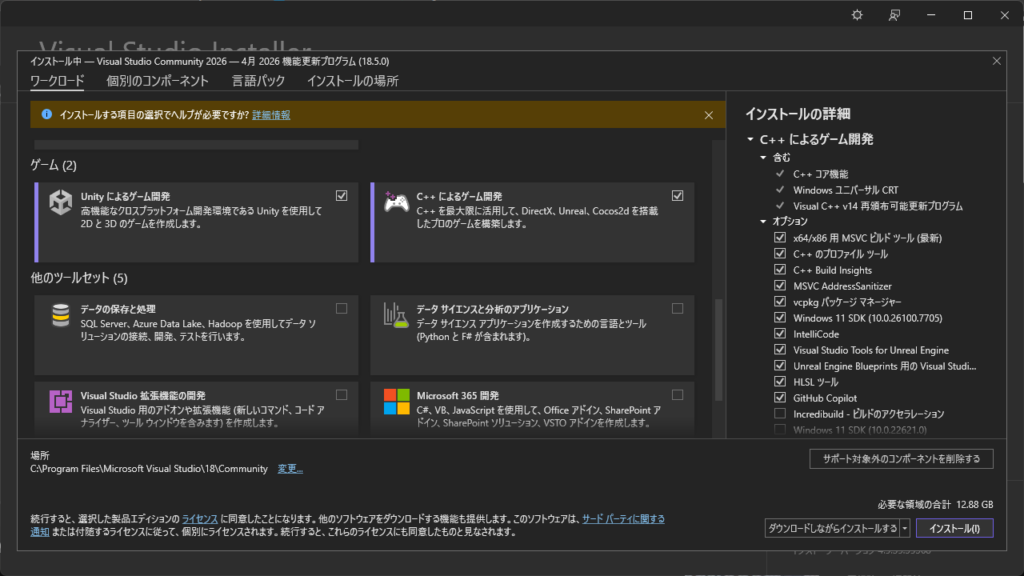Dismiss the help info banner with X
The width and height of the screenshot is (1024, 576).
point(709,115)
